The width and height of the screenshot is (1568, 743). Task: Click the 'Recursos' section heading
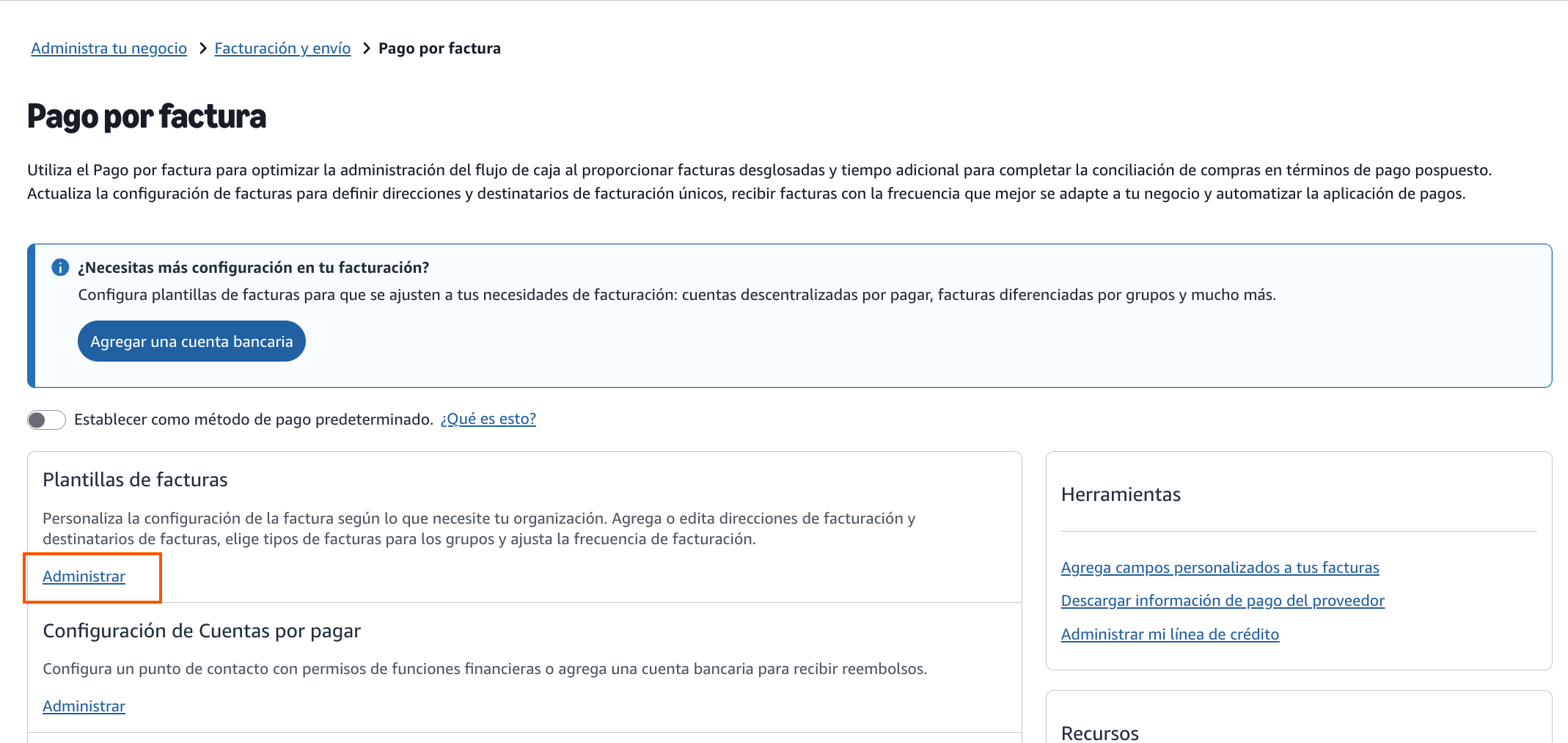coord(1099,733)
